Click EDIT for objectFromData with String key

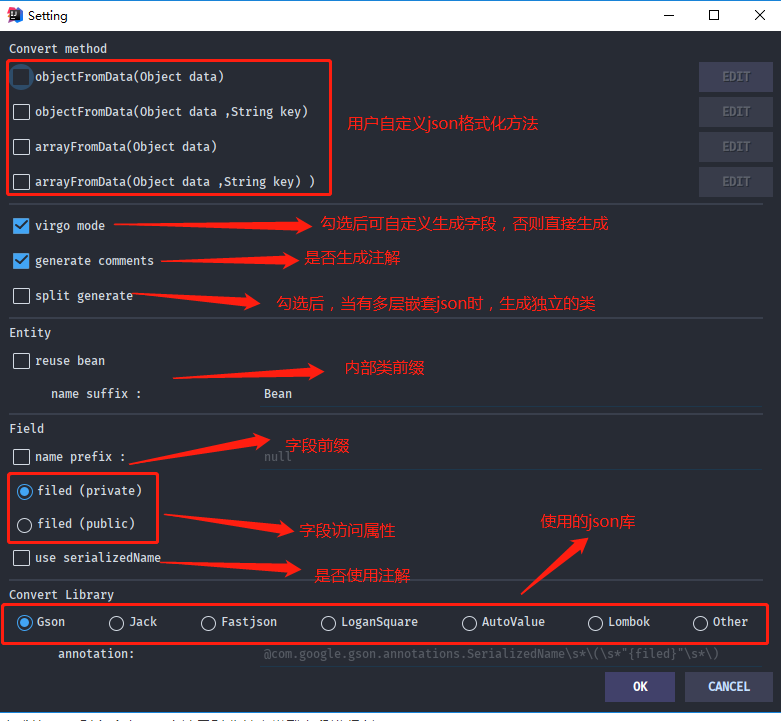coord(736,112)
